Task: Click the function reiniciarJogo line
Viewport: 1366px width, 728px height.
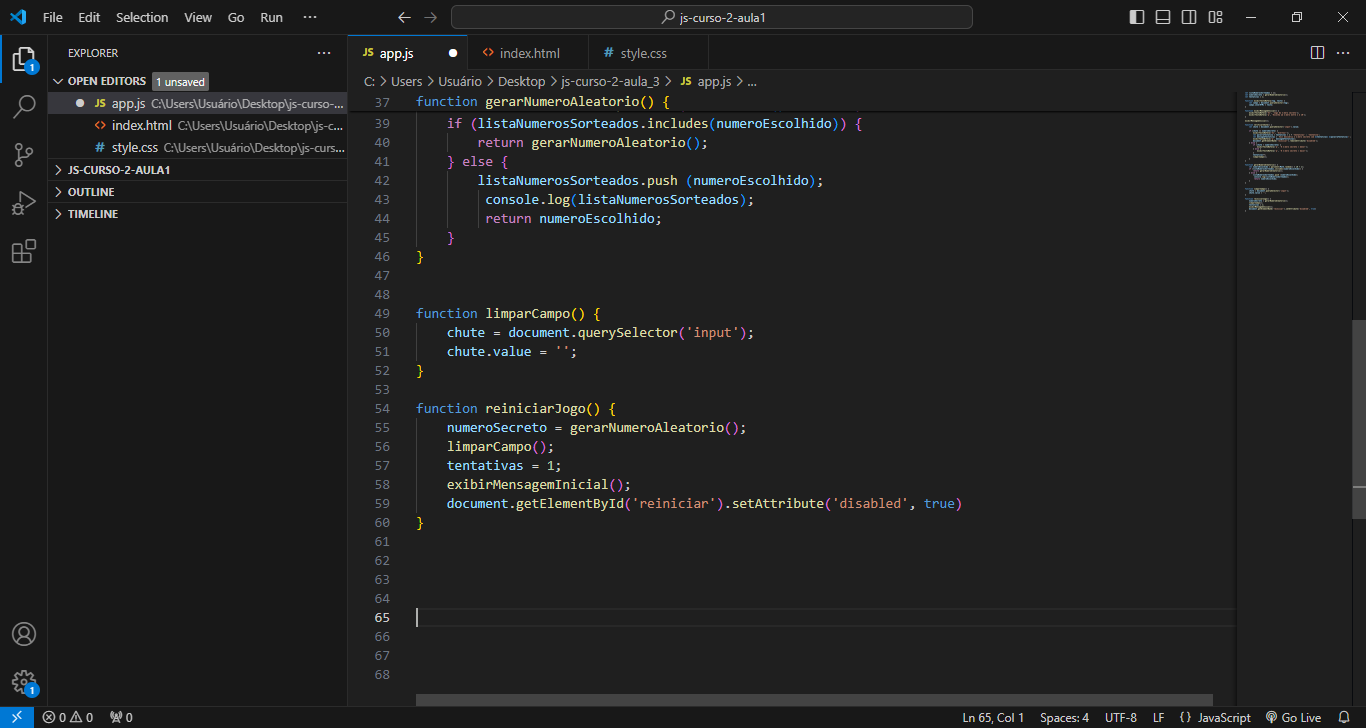Action: pyautogui.click(x=515, y=408)
